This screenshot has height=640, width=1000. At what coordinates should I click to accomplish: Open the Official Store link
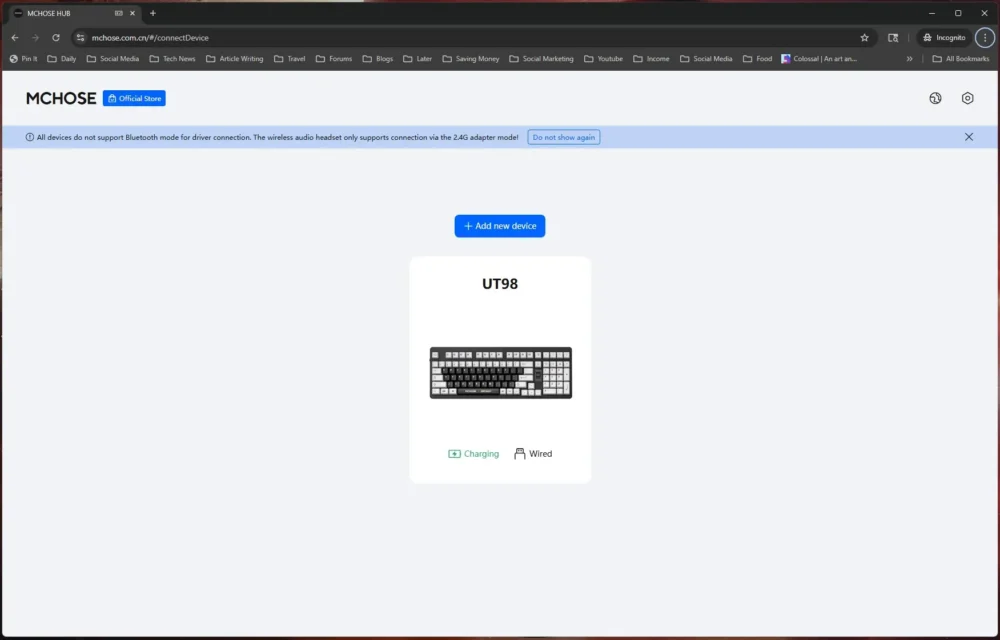134,98
